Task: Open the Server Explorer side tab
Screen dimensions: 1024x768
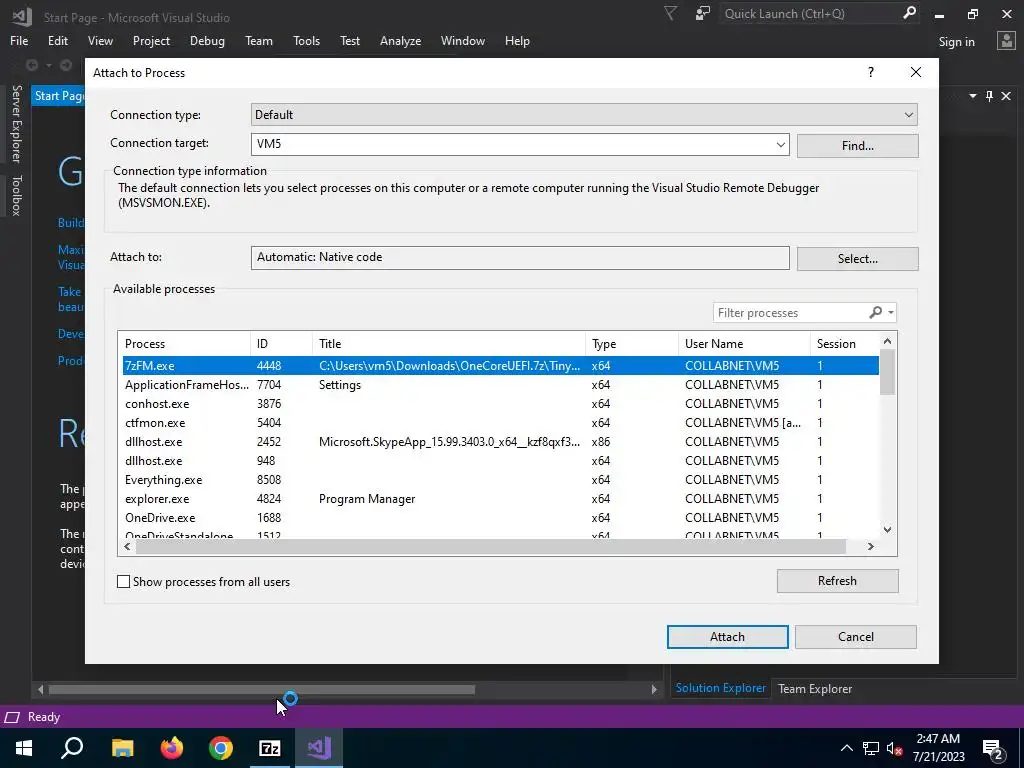Action: pyautogui.click(x=16, y=123)
